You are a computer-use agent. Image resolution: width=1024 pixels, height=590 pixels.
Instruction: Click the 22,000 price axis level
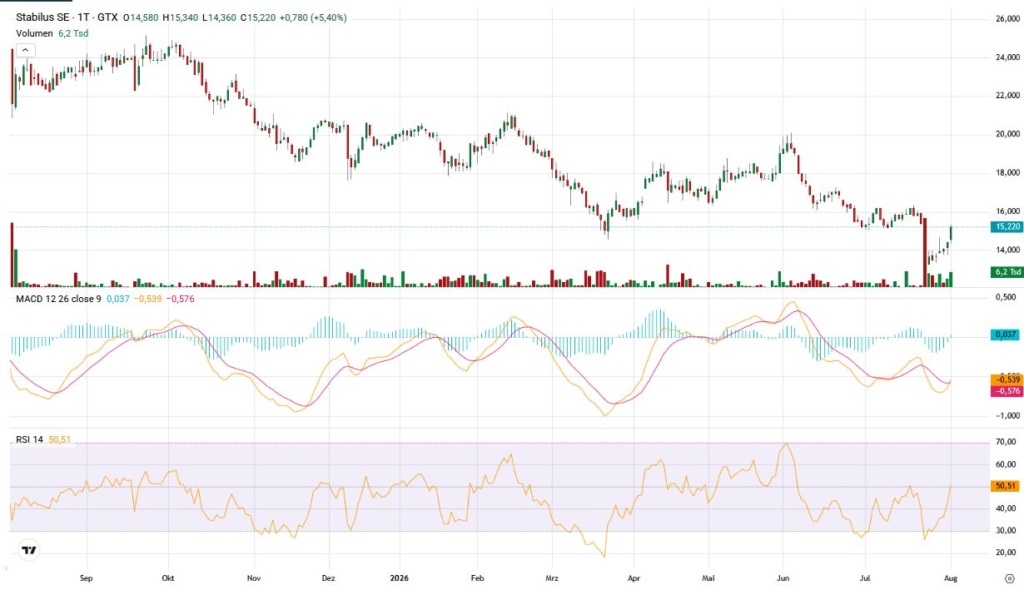(1007, 95)
